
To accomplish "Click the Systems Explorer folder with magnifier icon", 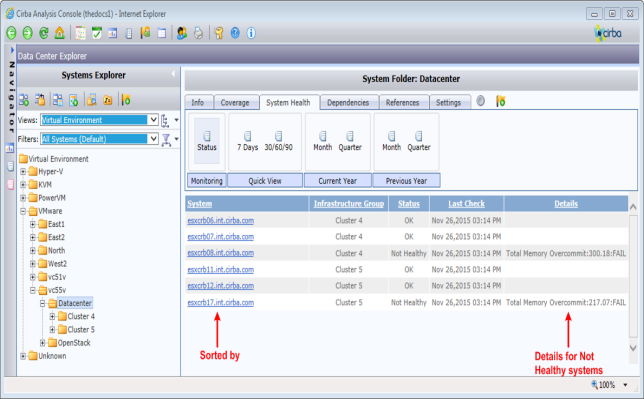I will [92, 99].
